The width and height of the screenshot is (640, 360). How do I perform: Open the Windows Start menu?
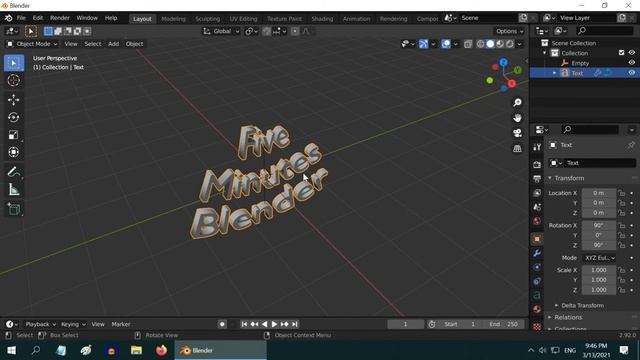tap(11, 350)
